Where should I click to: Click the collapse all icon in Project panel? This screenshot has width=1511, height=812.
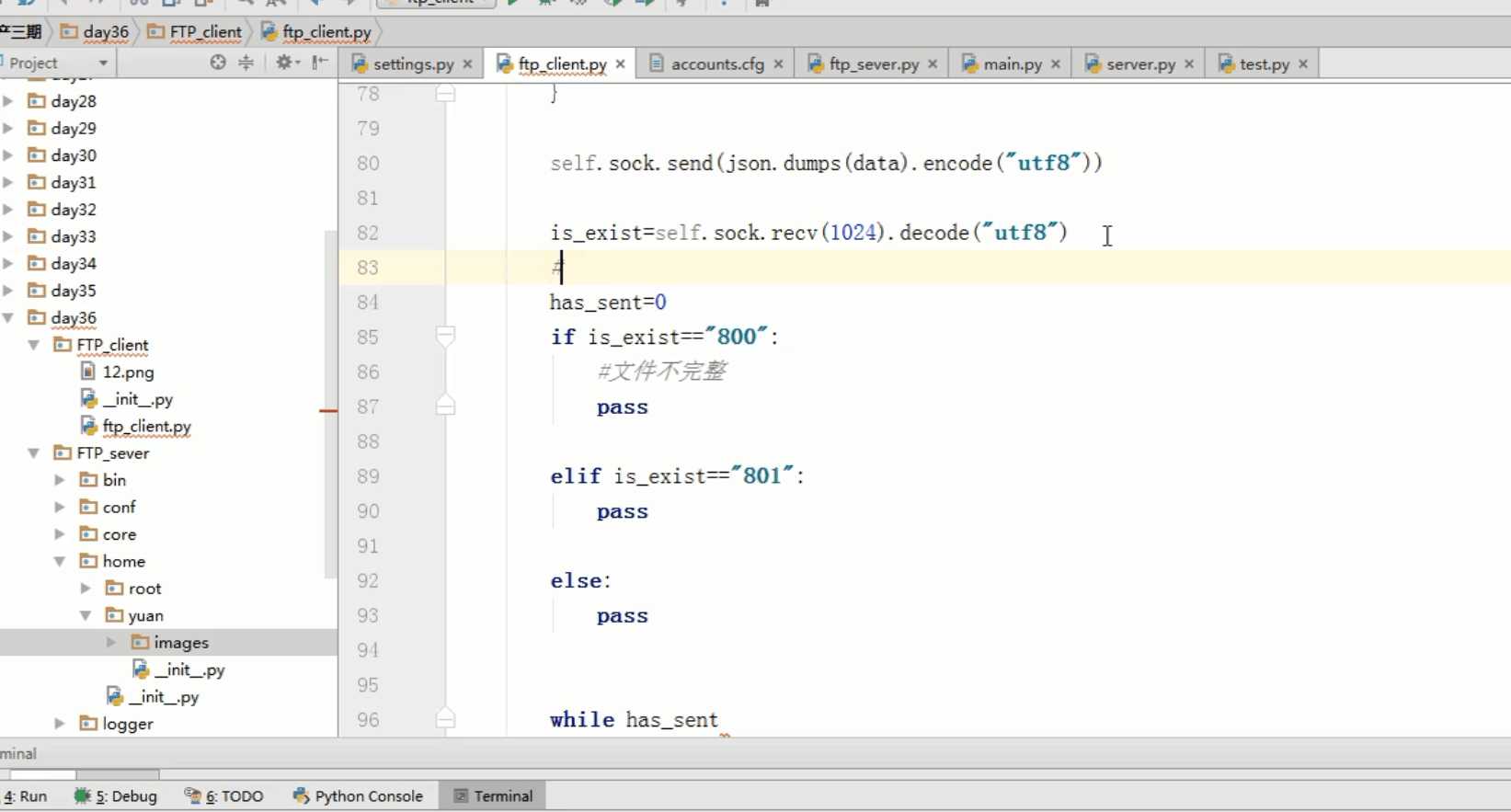coord(246,63)
